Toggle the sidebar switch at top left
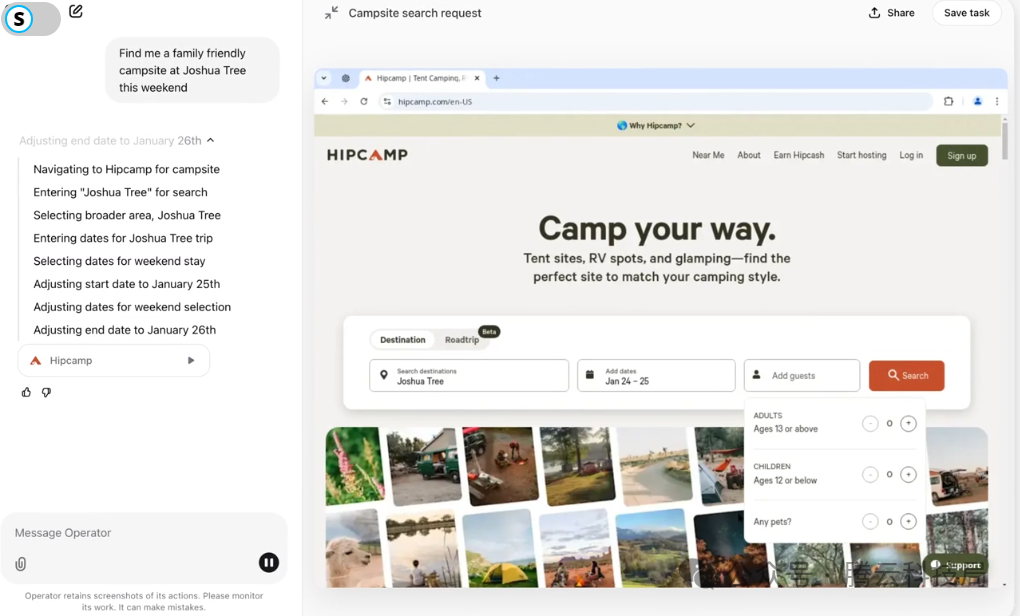 point(31,18)
